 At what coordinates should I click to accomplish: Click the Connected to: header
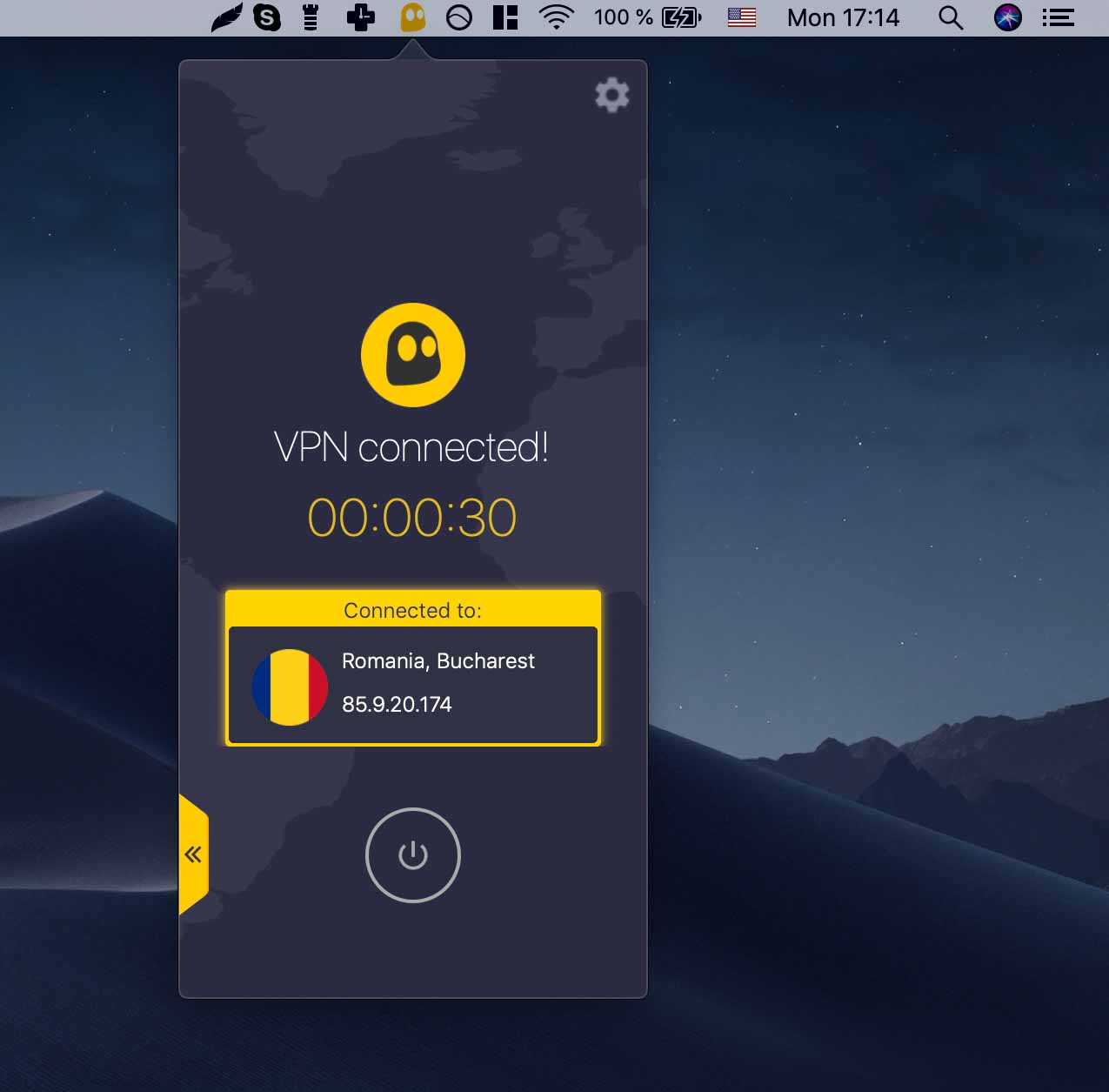pos(413,610)
